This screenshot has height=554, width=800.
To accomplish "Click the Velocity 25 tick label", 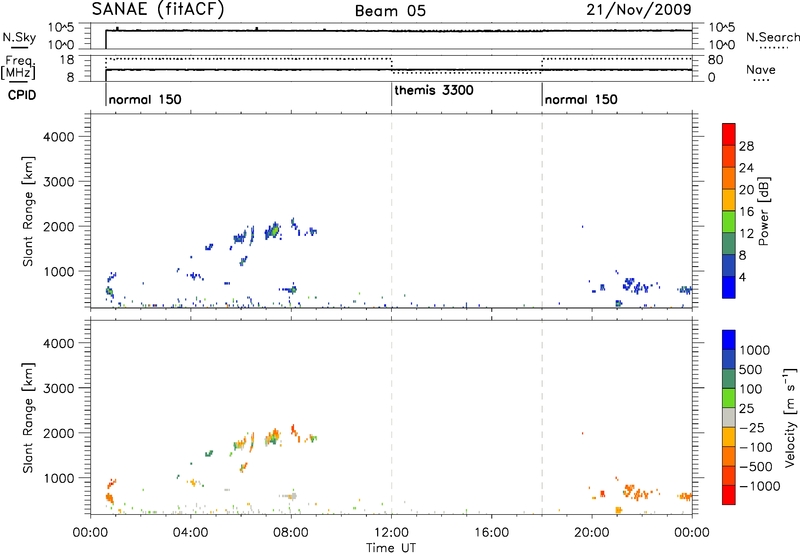I will pos(747,408).
